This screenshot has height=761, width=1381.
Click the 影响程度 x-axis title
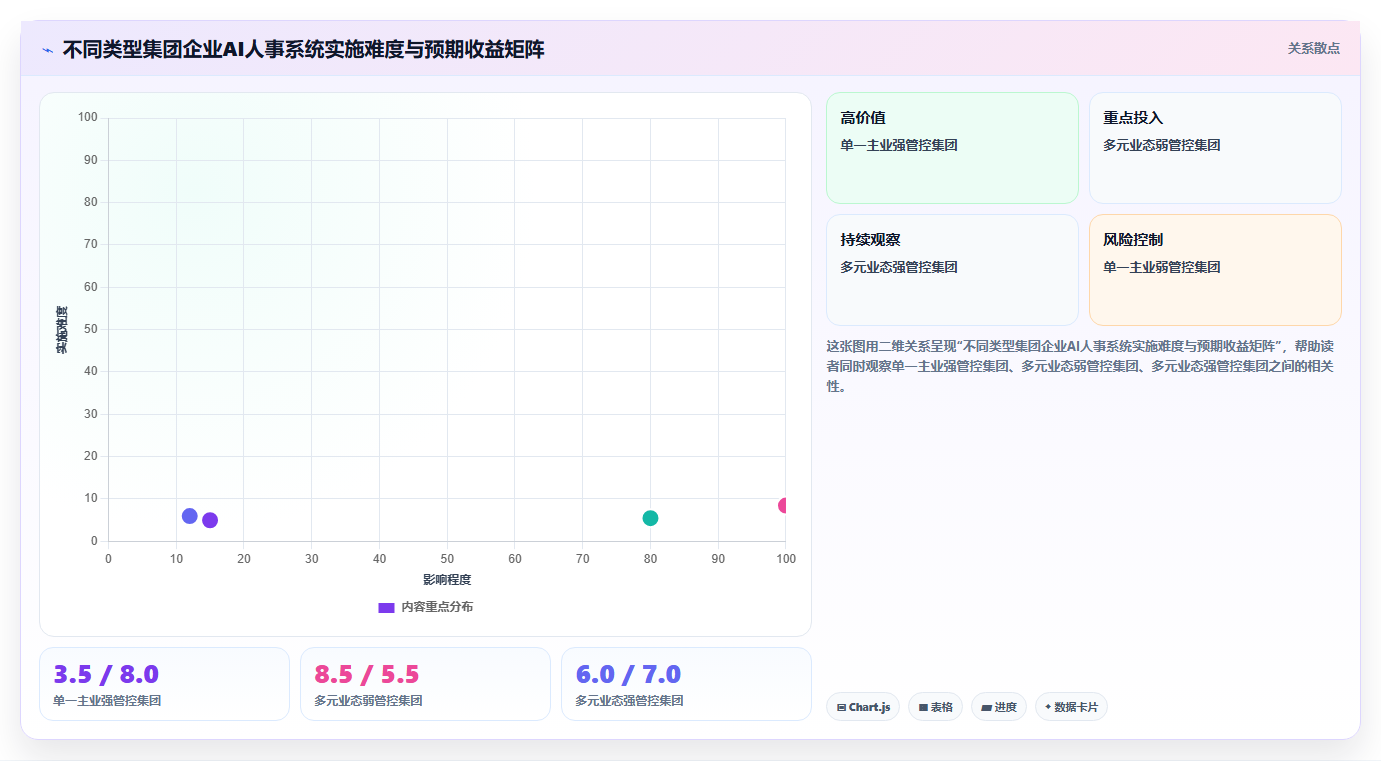tap(447, 580)
